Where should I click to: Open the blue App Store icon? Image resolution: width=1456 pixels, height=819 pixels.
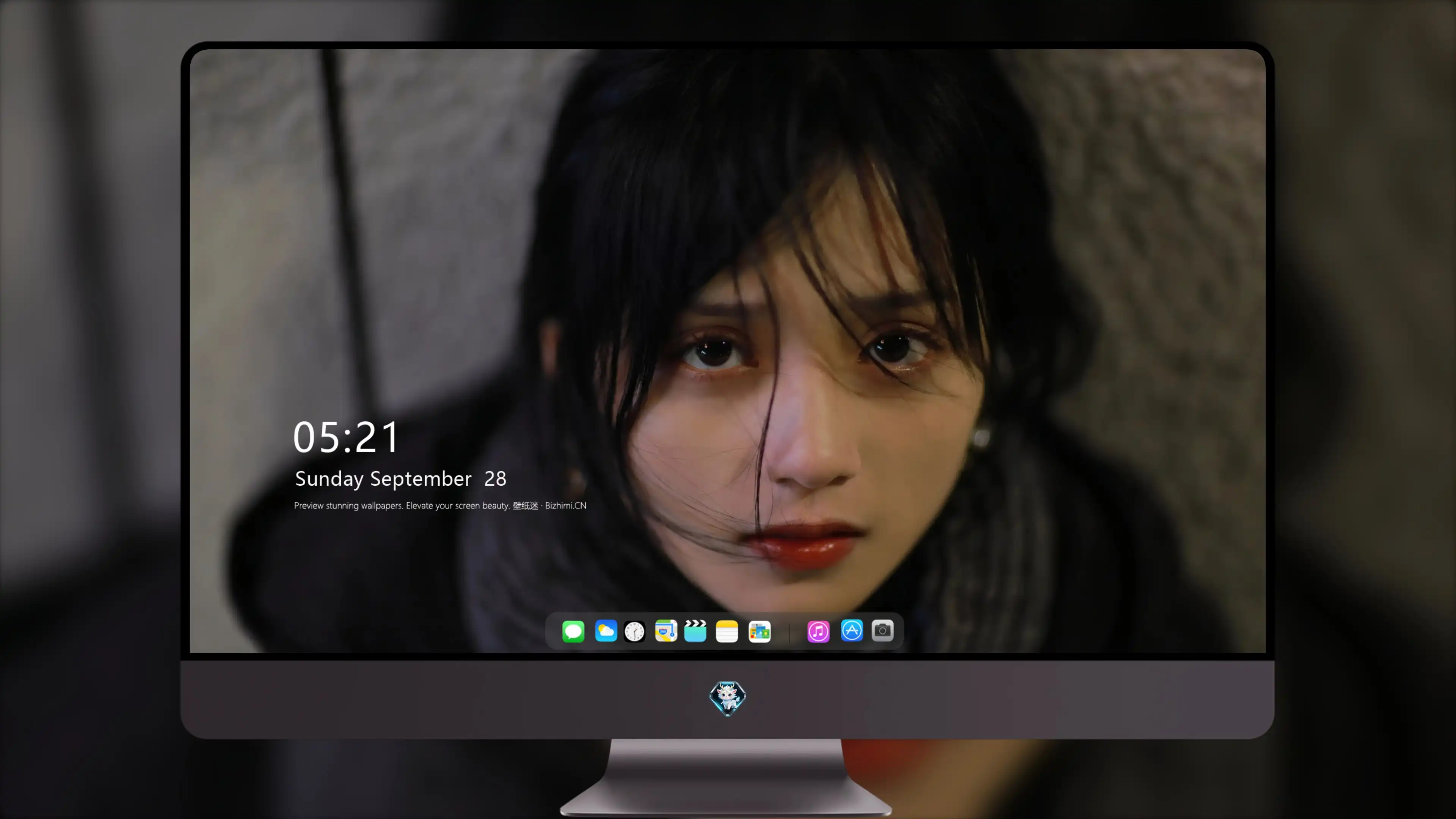click(852, 631)
